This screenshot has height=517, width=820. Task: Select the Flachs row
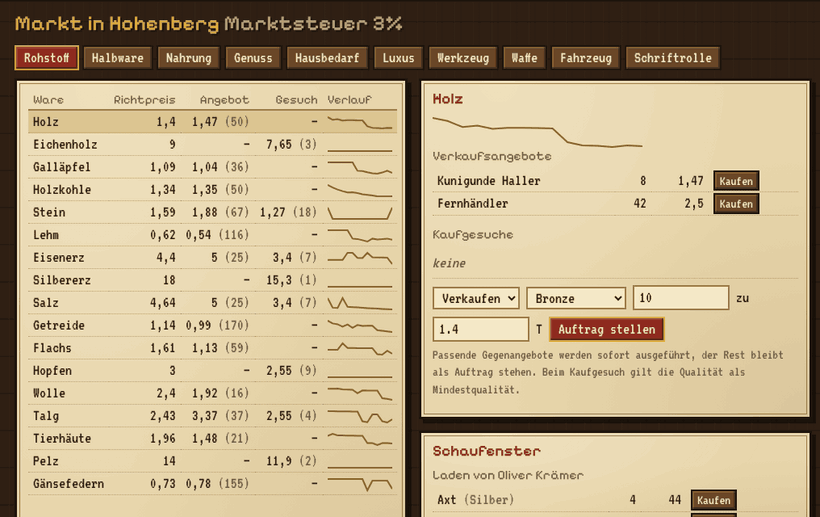pos(212,348)
